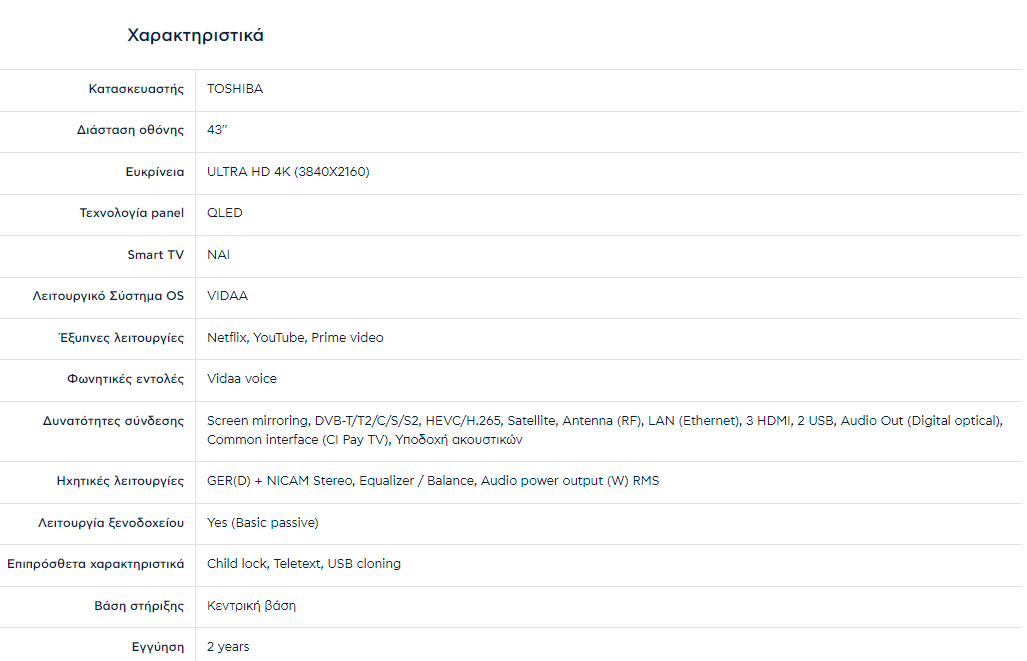Click the Δυνατότητες σύνδεσης row label
This screenshot has width=1027, height=661.
110,421
